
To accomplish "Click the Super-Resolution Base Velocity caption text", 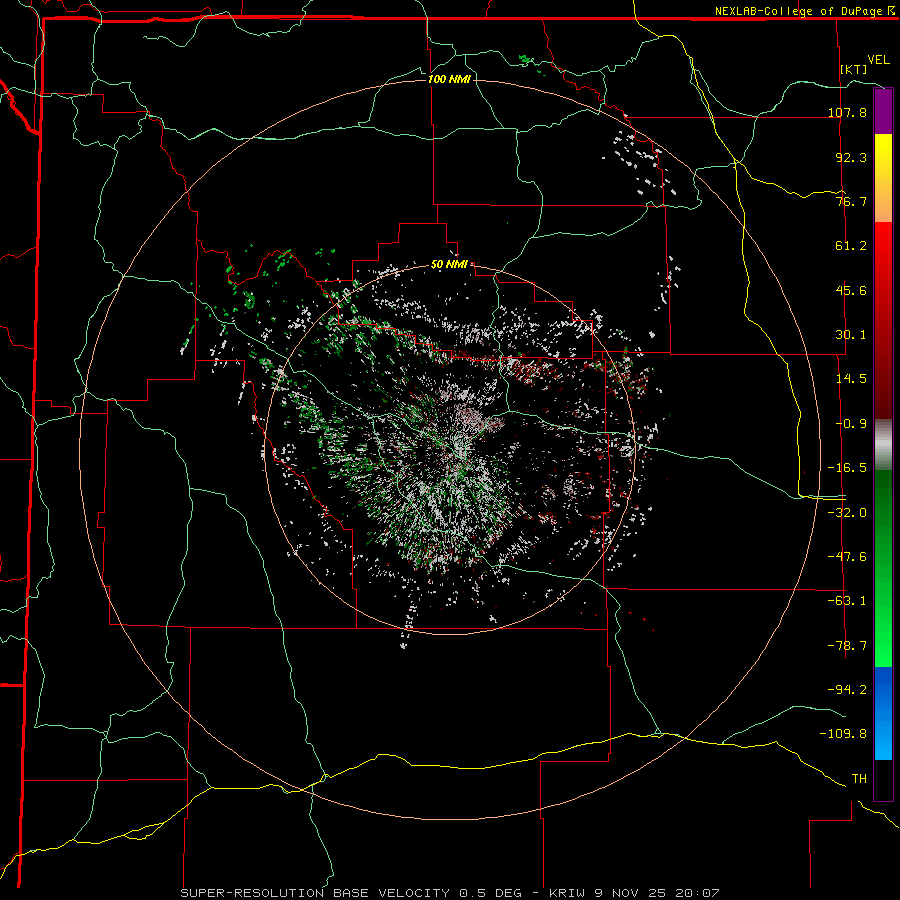I will click(x=449, y=893).
